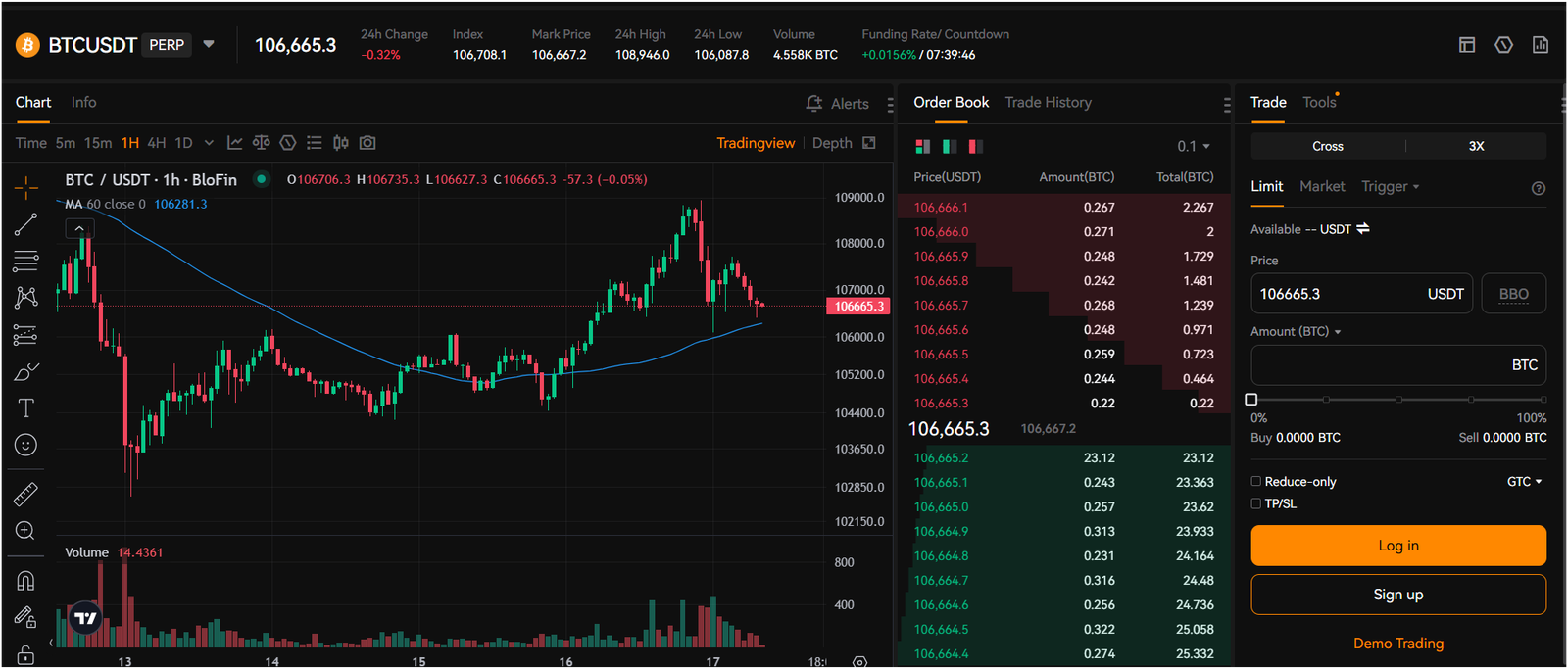
Task: Select the ruler measure tool
Action: click(x=26, y=494)
